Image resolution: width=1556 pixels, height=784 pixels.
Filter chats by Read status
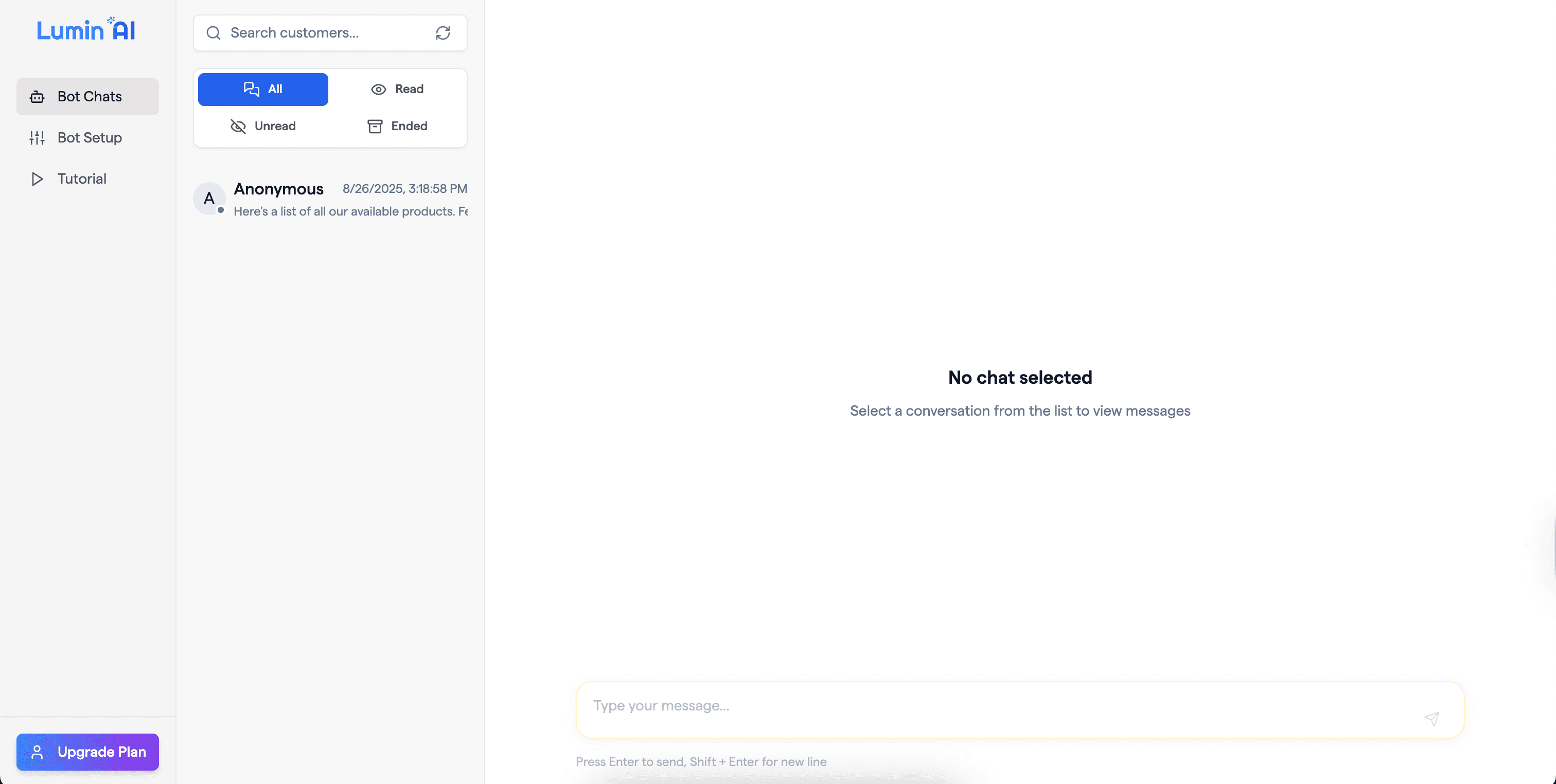397,90
